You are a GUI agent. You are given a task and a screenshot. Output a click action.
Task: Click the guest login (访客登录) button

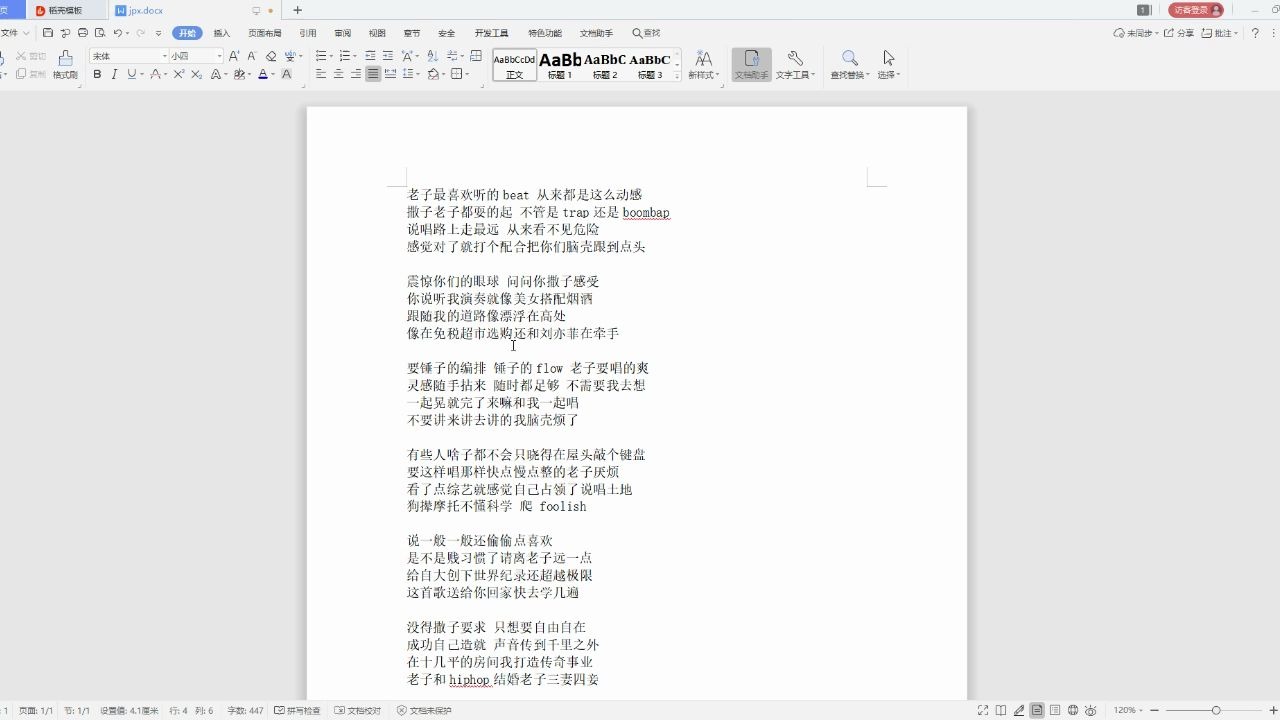click(x=1196, y=10)
